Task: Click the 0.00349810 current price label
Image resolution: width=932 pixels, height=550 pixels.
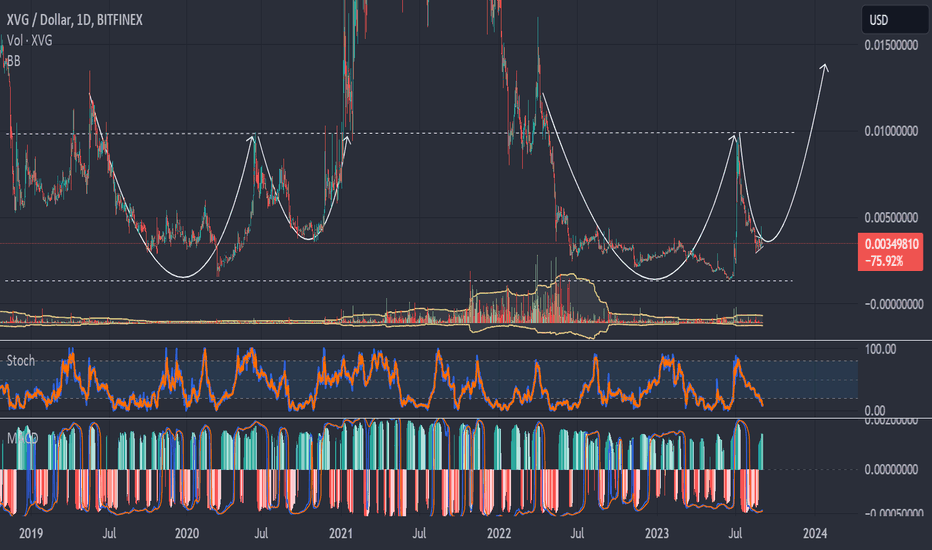Action: [891, 244]
